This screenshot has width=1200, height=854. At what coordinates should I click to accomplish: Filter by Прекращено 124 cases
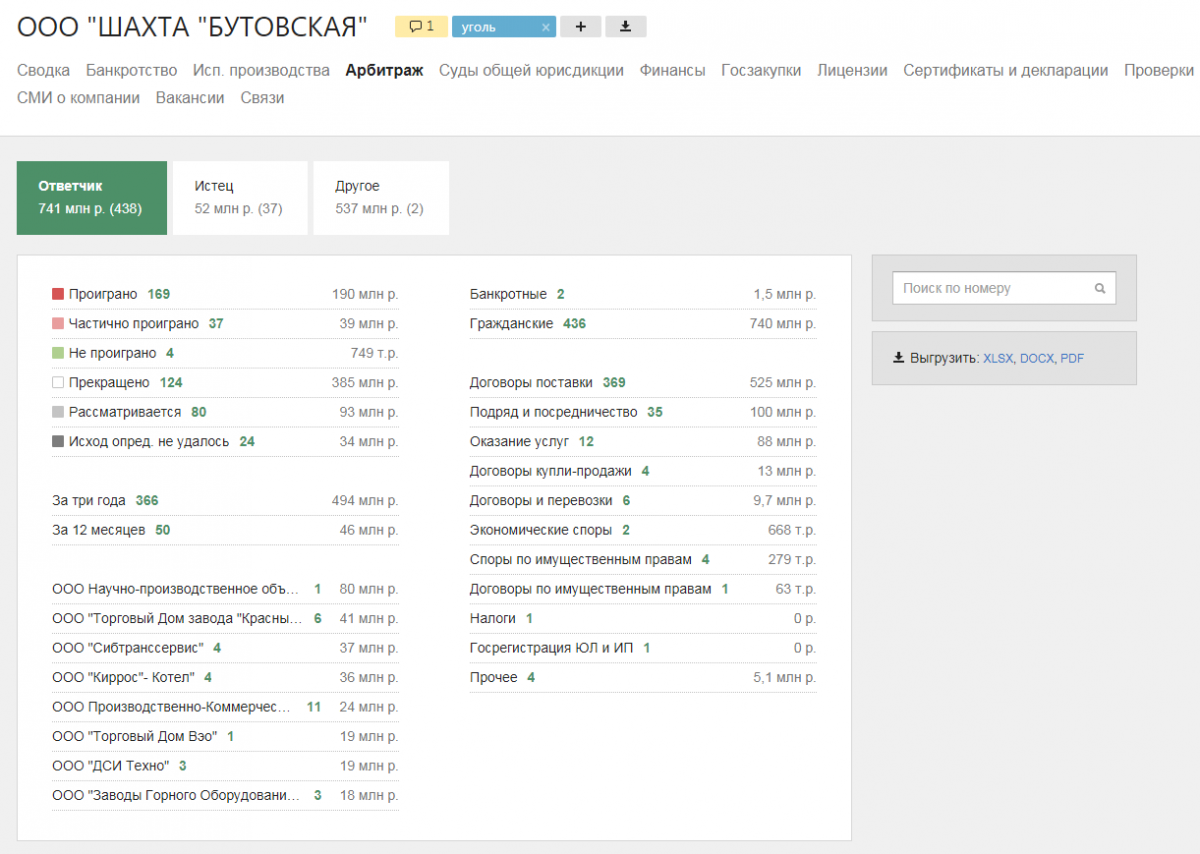pyautogui.click(x=225, y=382)
